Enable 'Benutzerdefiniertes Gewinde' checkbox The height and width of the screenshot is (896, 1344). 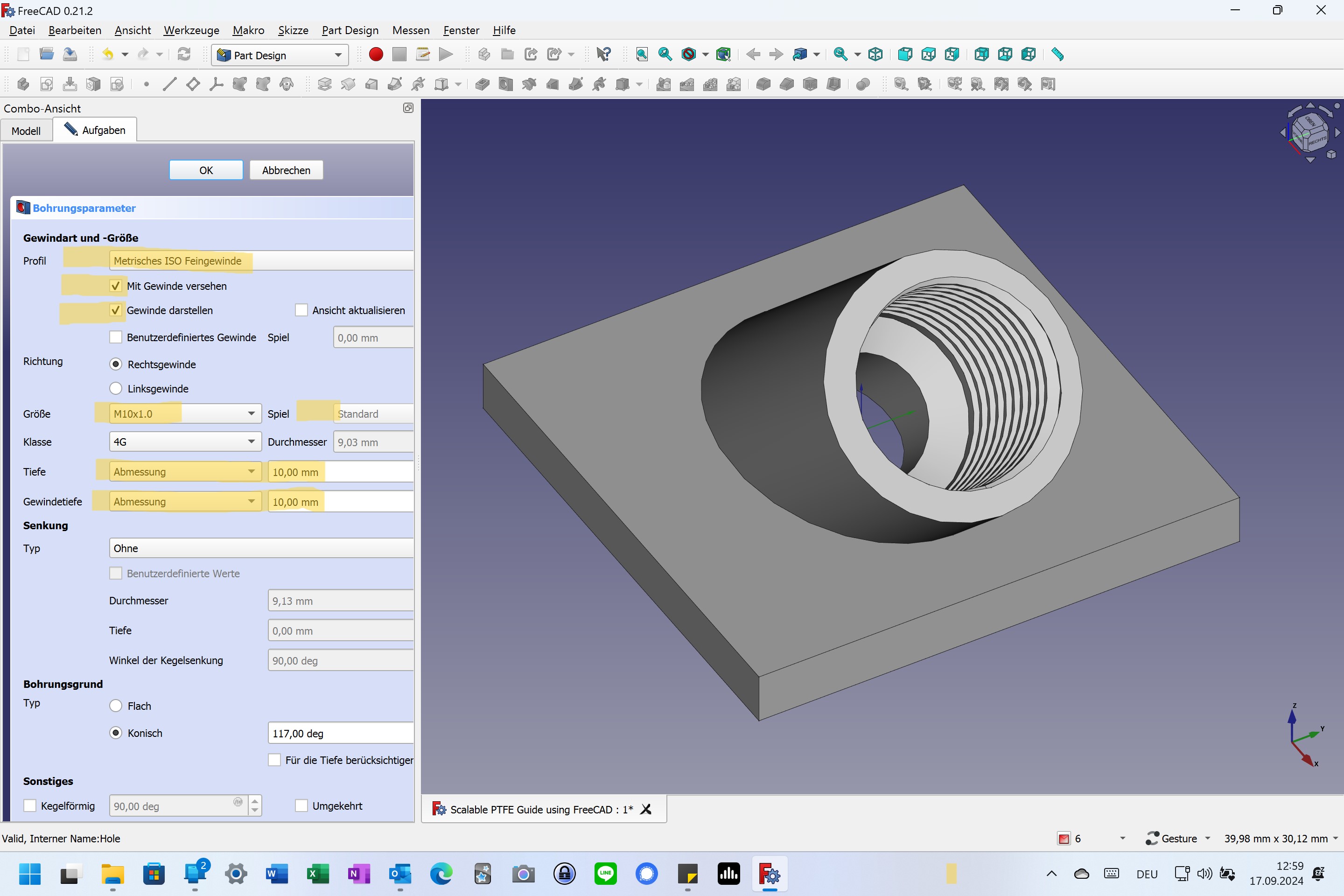(x=115, y=337)
